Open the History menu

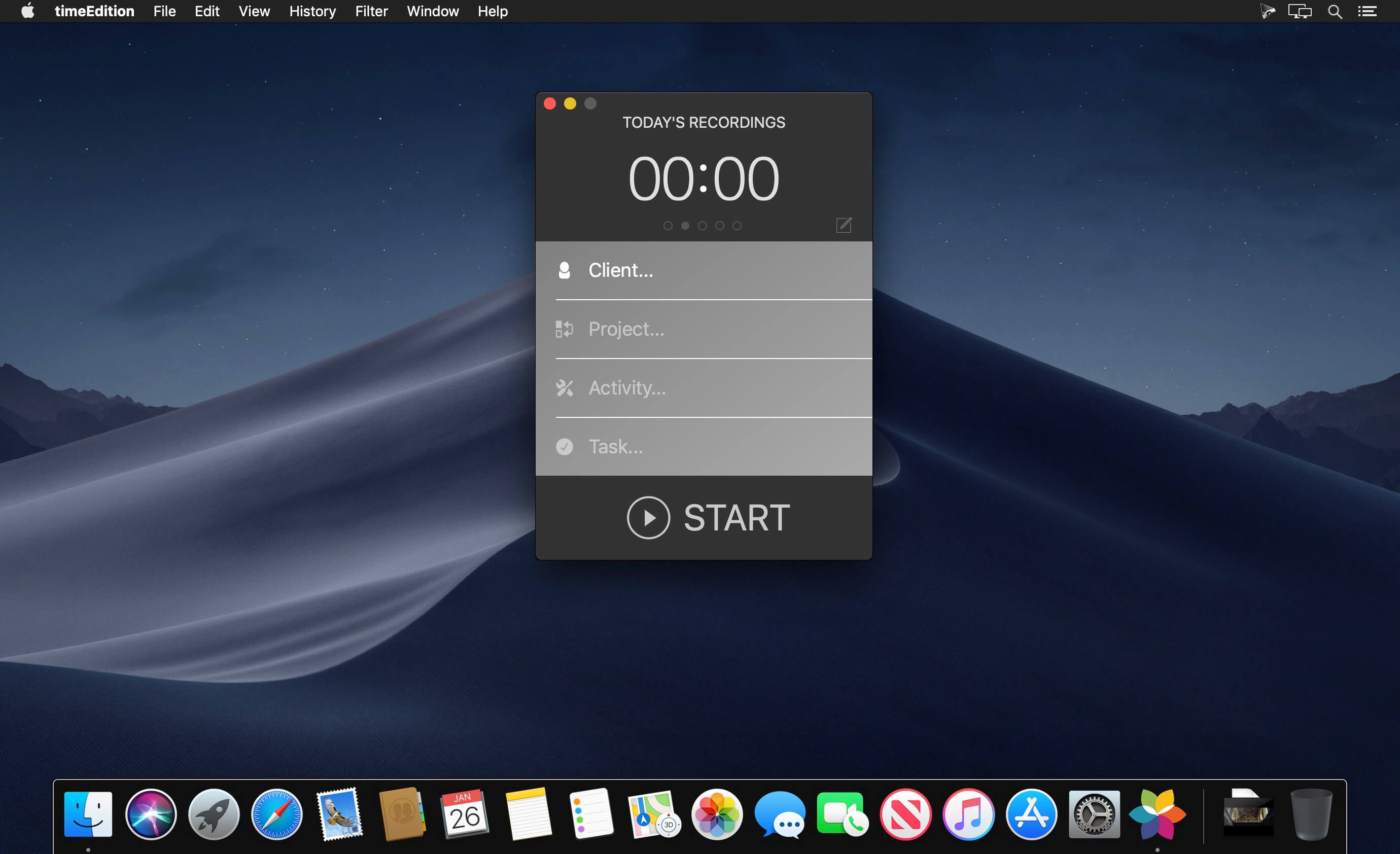tap(312, 11)
